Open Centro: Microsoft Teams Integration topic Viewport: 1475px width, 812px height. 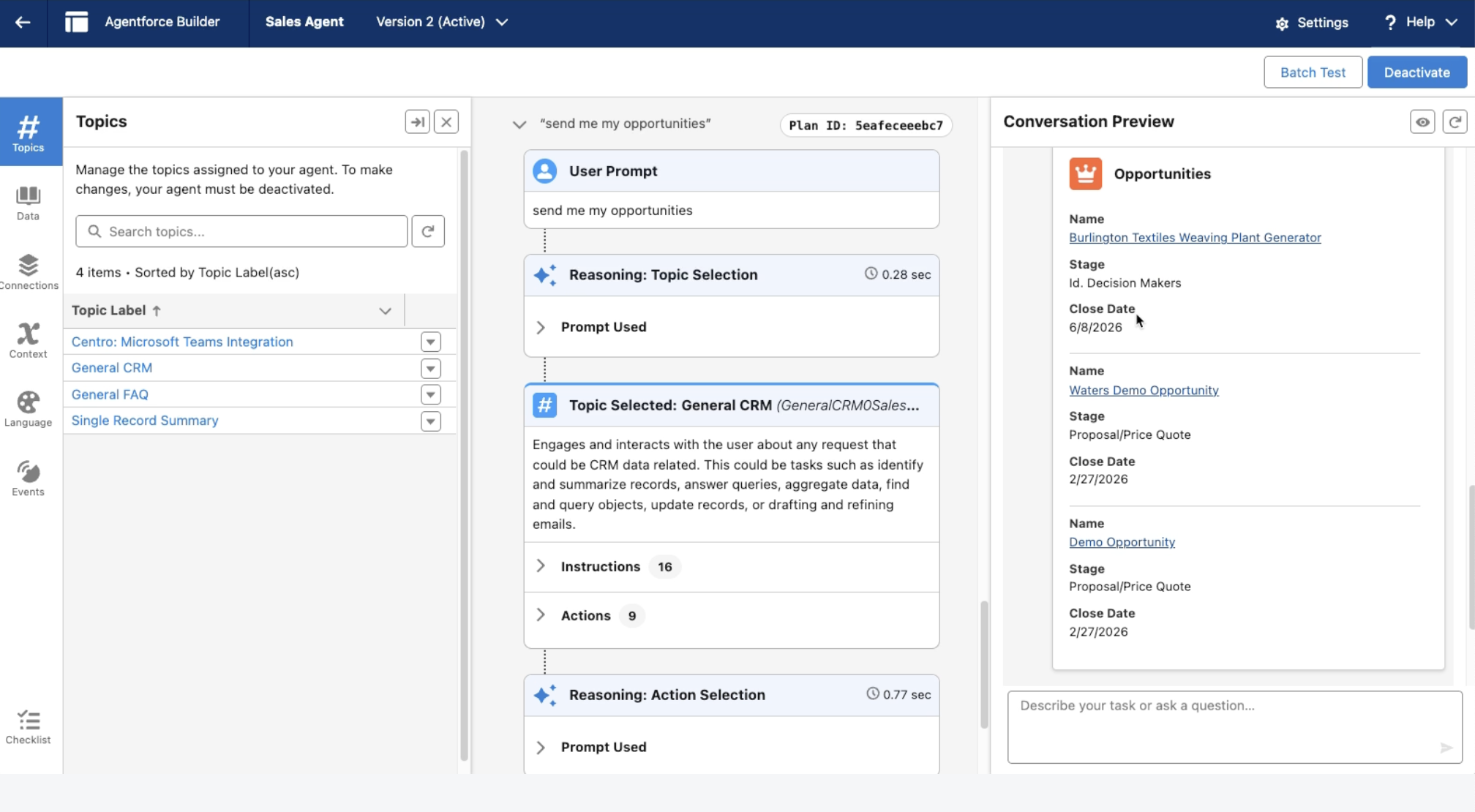pyautogui.click(x=182, y=342)
